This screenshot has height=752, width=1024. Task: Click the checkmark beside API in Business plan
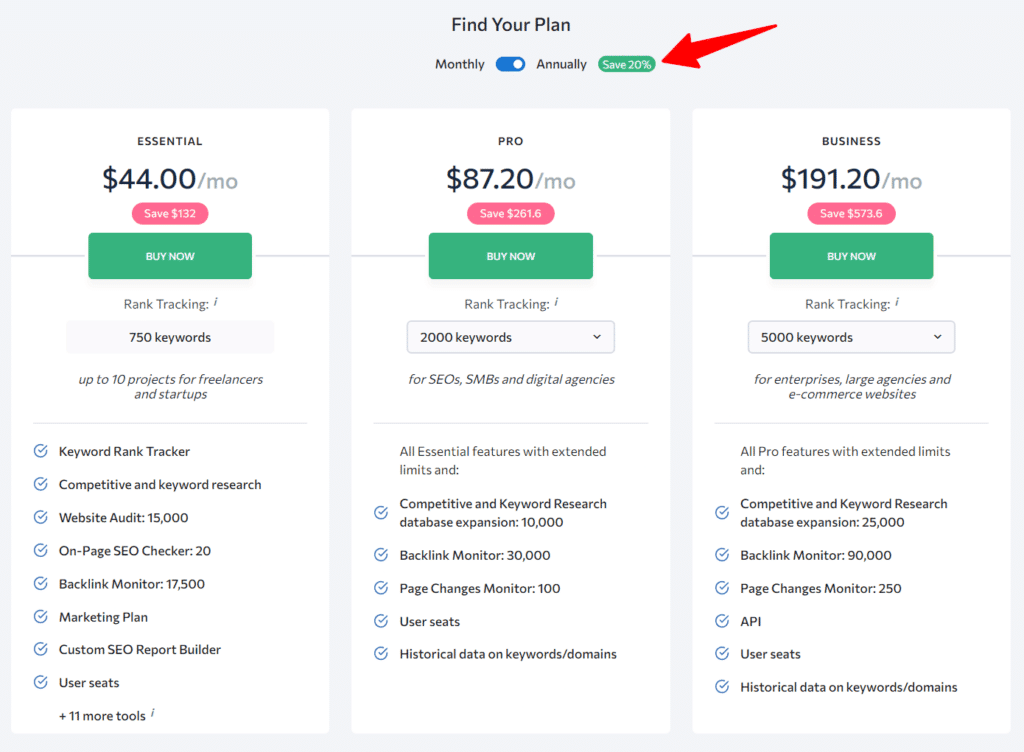coord(721,621)
